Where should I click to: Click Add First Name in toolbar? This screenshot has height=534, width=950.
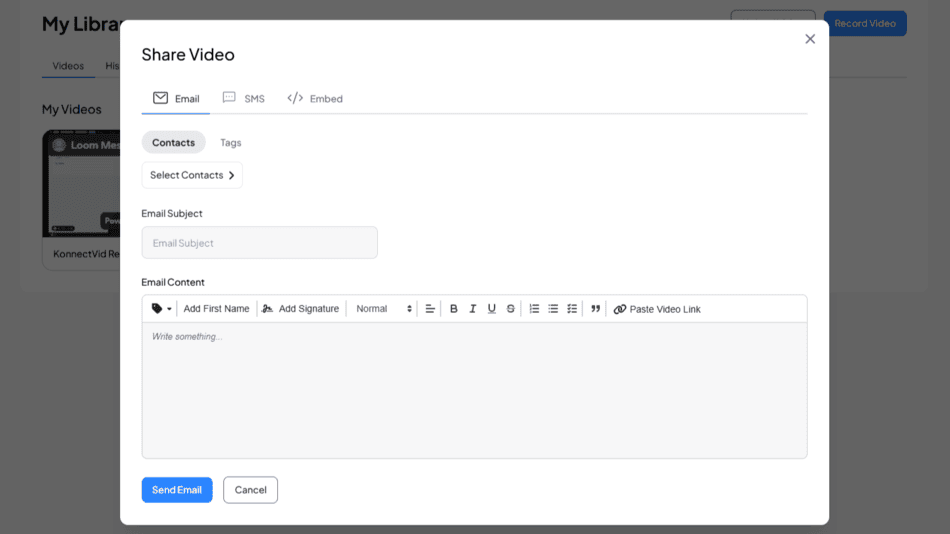(216, 309)
